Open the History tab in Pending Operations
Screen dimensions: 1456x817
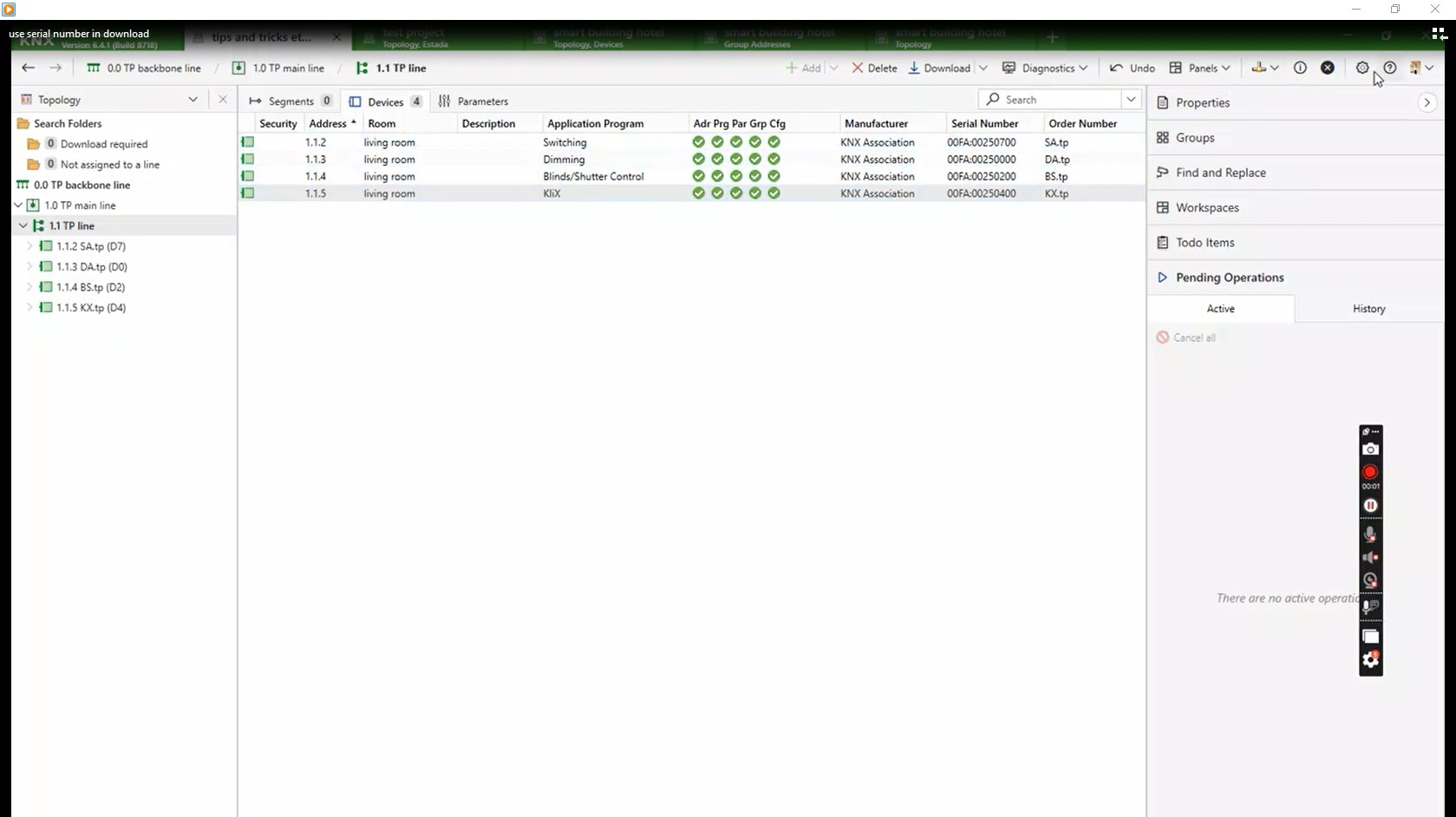tap(1369, 309)
